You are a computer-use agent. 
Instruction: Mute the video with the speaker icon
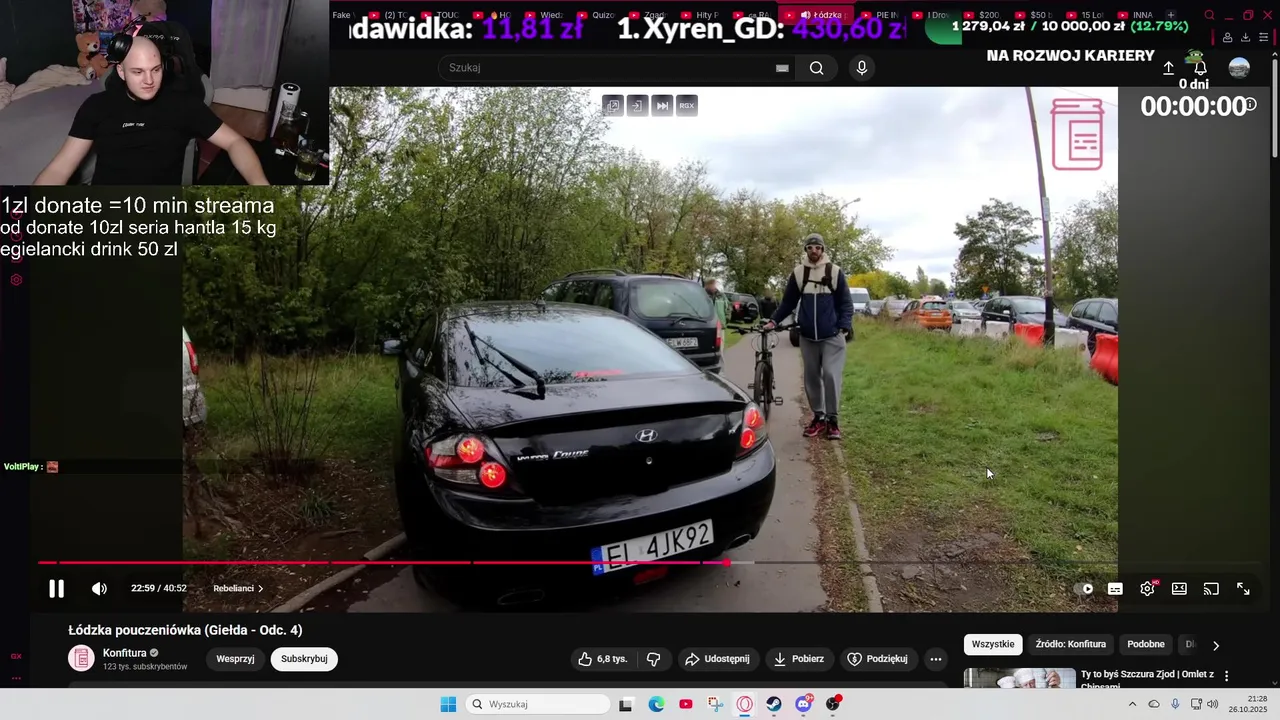(x=99, y=589)
